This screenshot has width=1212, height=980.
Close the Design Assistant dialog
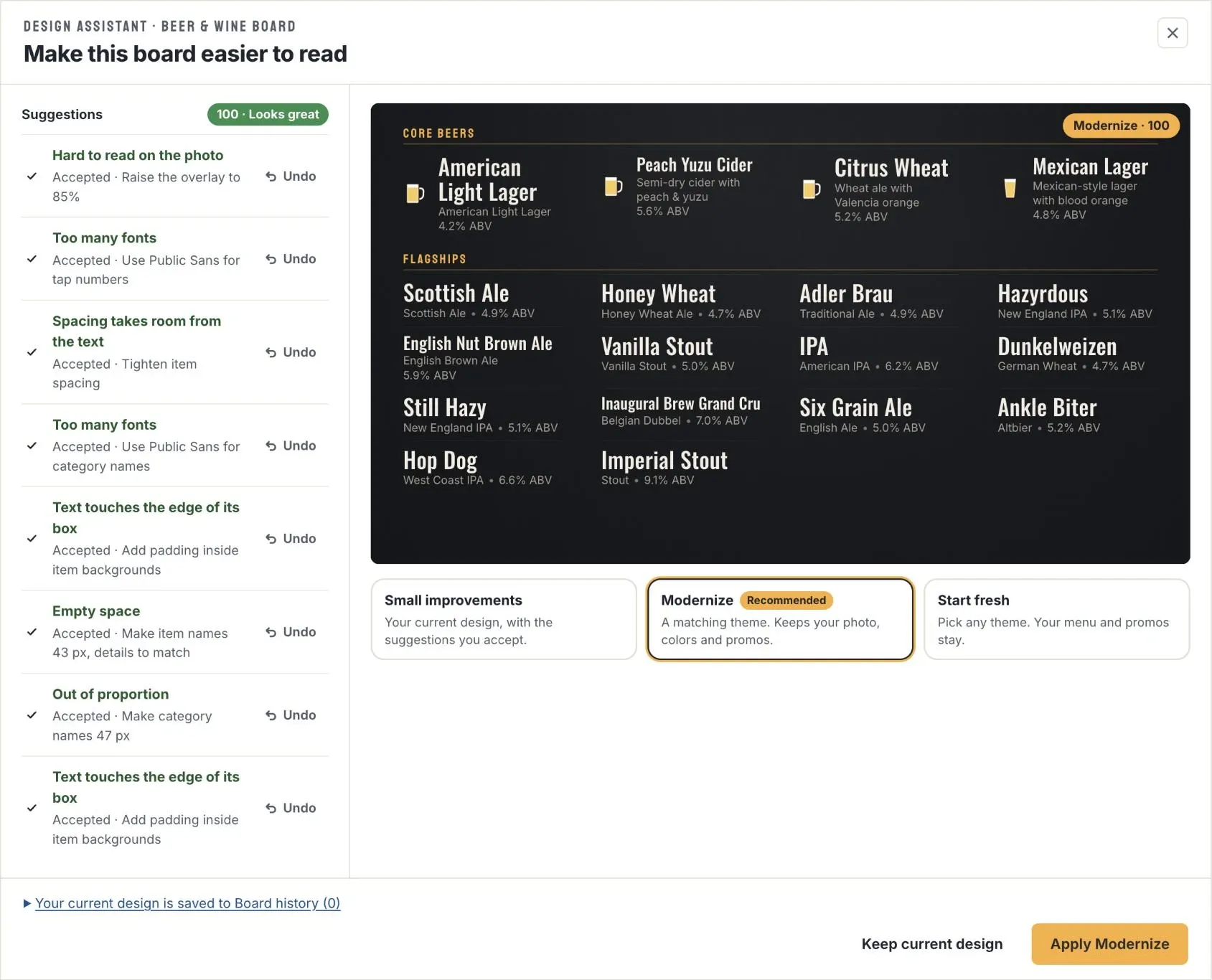pyautogui.click(x=1172, y=33)
